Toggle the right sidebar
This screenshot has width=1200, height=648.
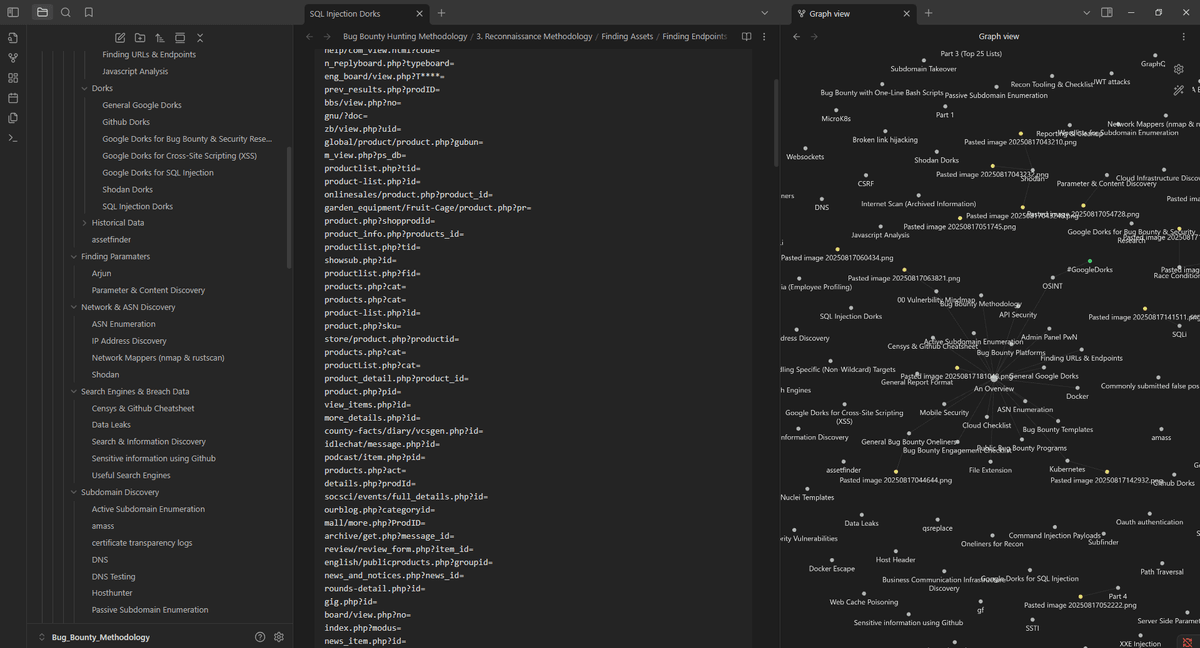click(x=1107, y=13)
